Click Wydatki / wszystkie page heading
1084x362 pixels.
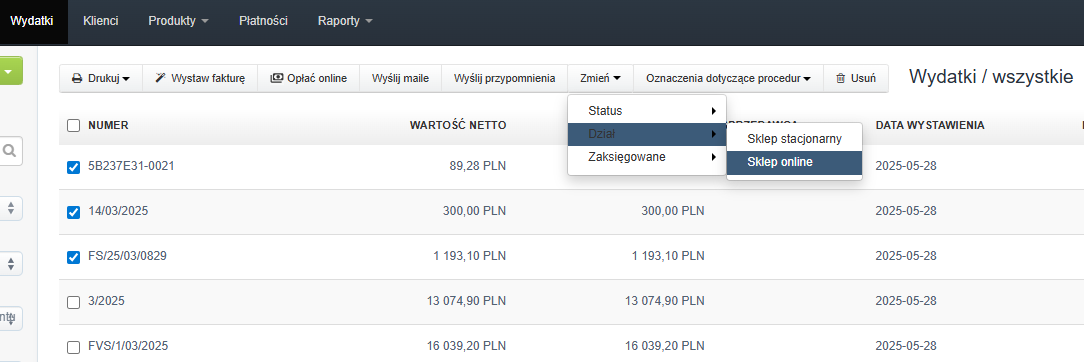(991, 77)
